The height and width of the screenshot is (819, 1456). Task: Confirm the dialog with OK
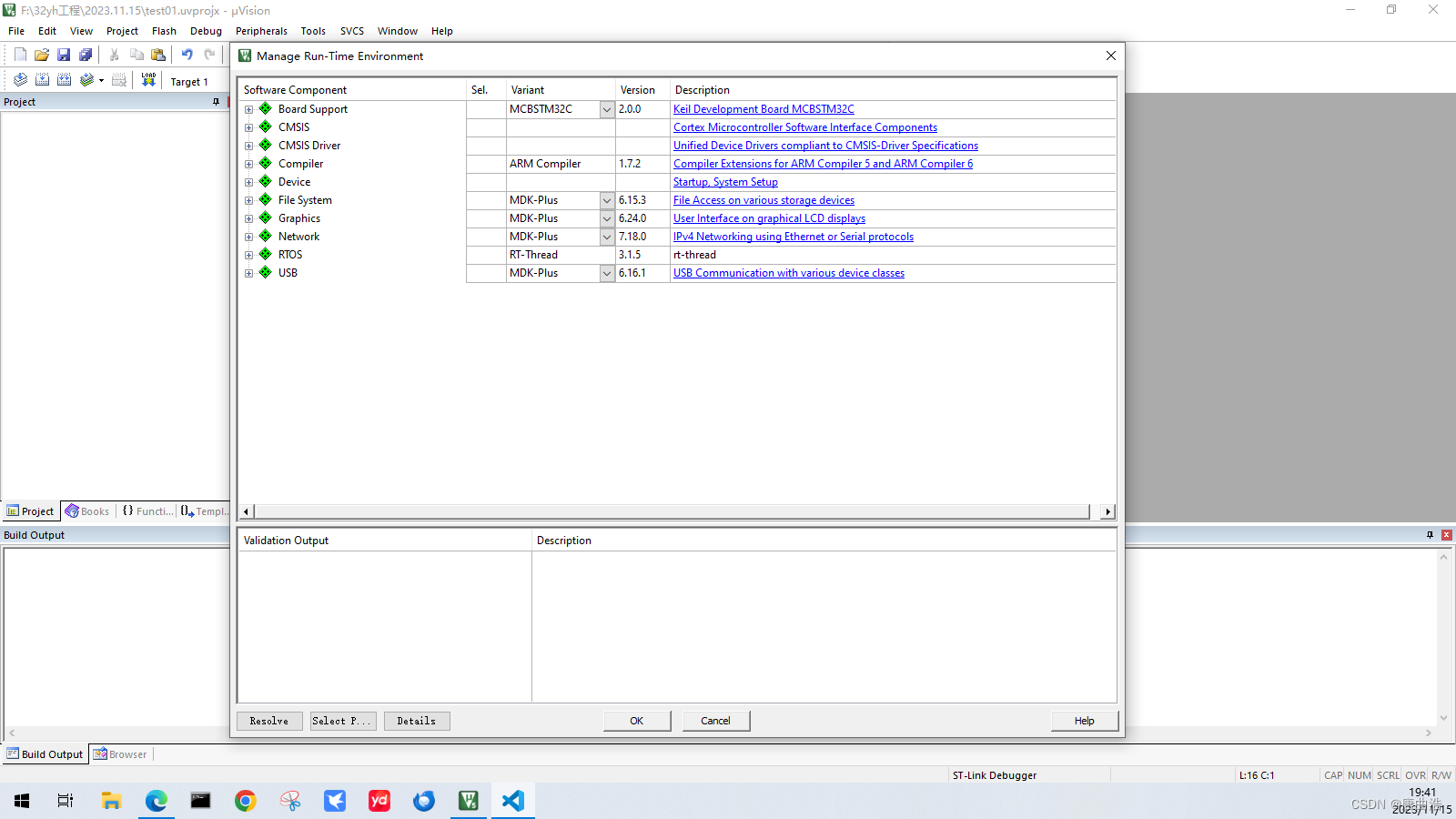click(637, 721)
